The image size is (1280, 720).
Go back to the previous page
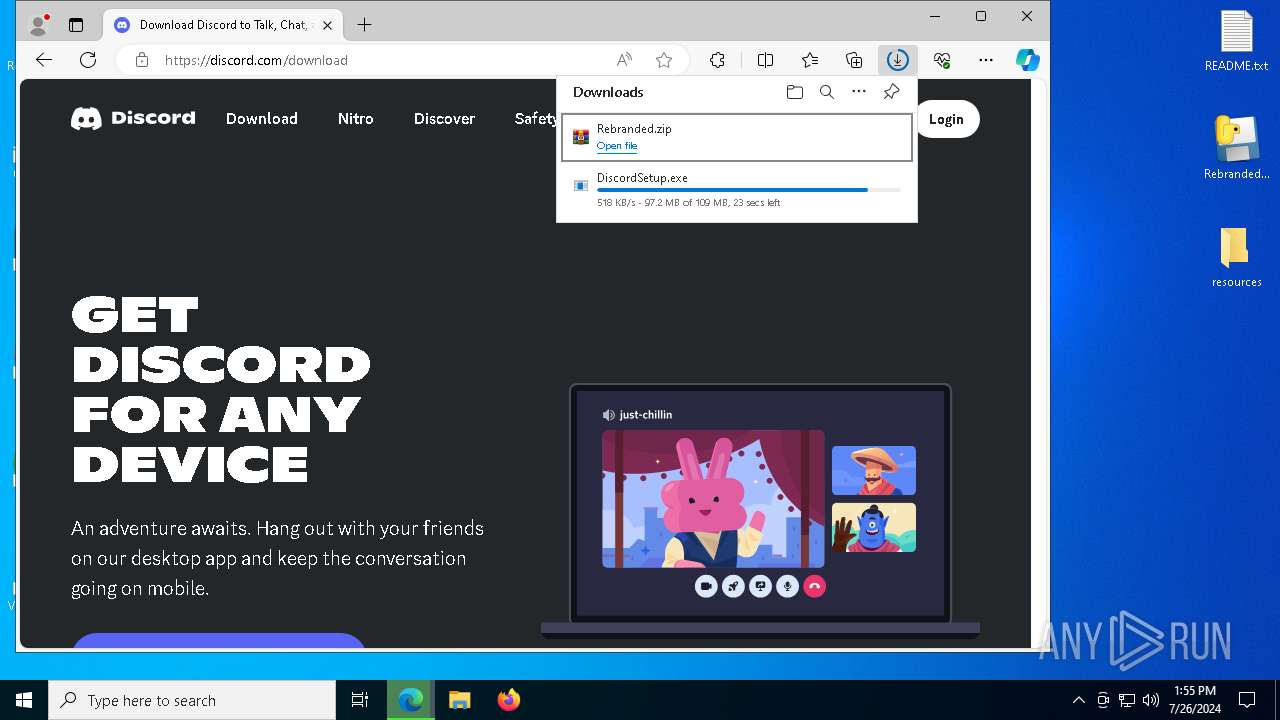44,60
